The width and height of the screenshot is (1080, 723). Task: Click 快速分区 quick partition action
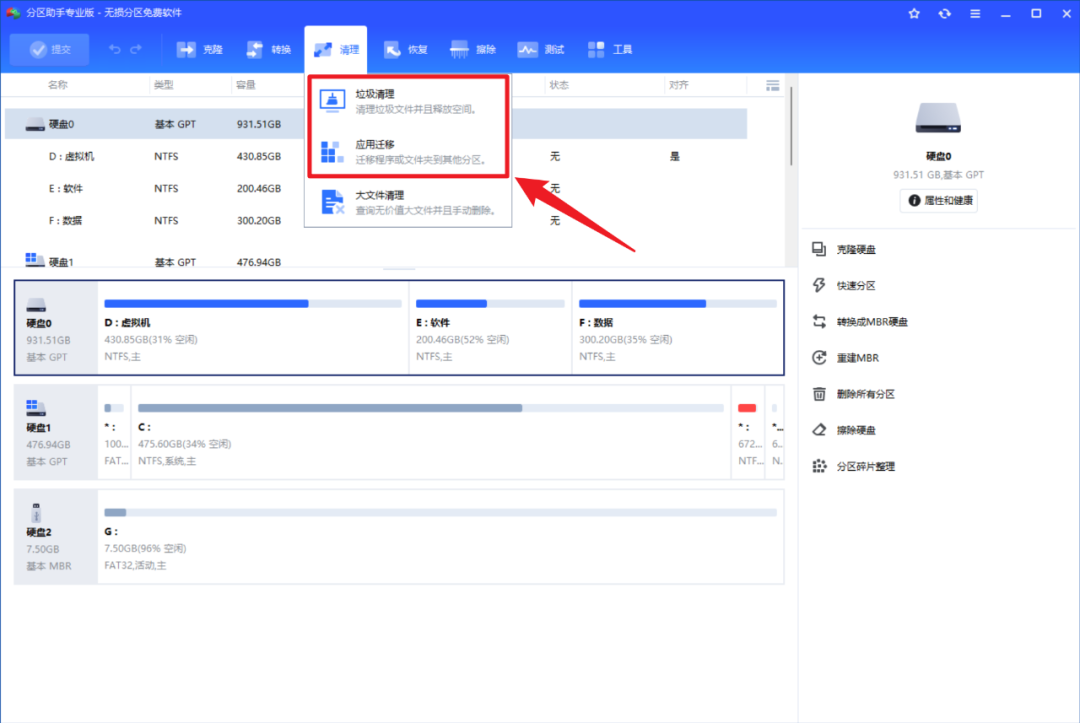pos(844,285)
